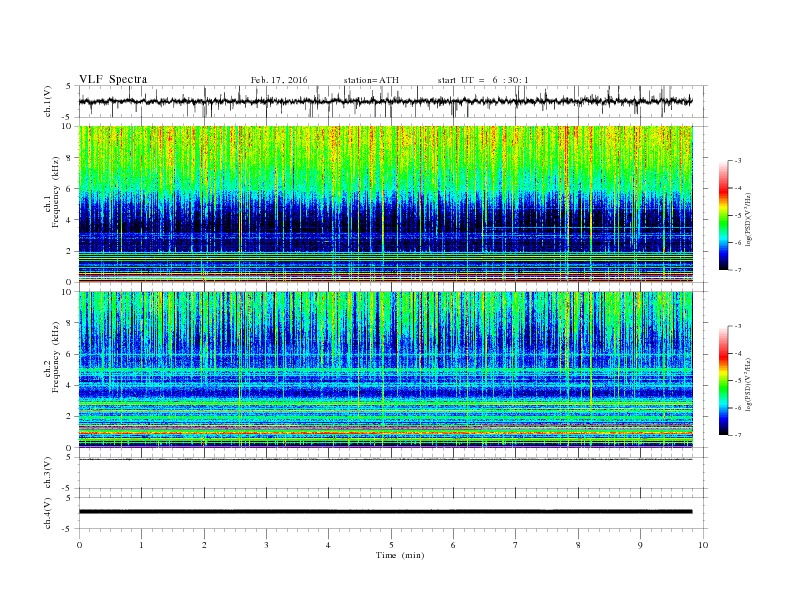Click ch.1 color bar tick label '-7'

pos(737,270)
